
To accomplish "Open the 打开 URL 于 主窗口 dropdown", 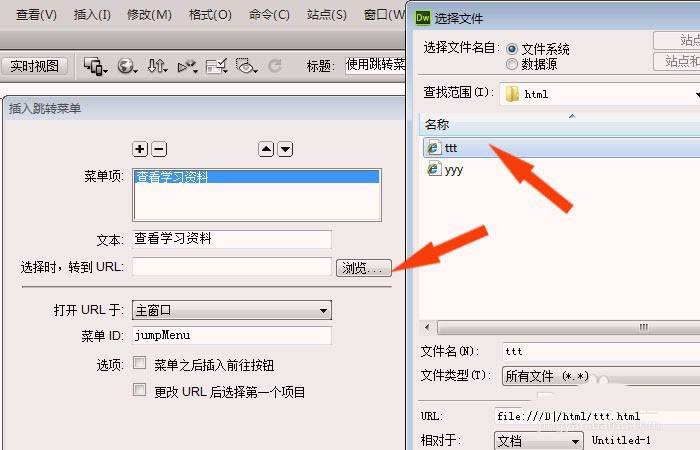I will pyautogui.click(x=232, y=310).
